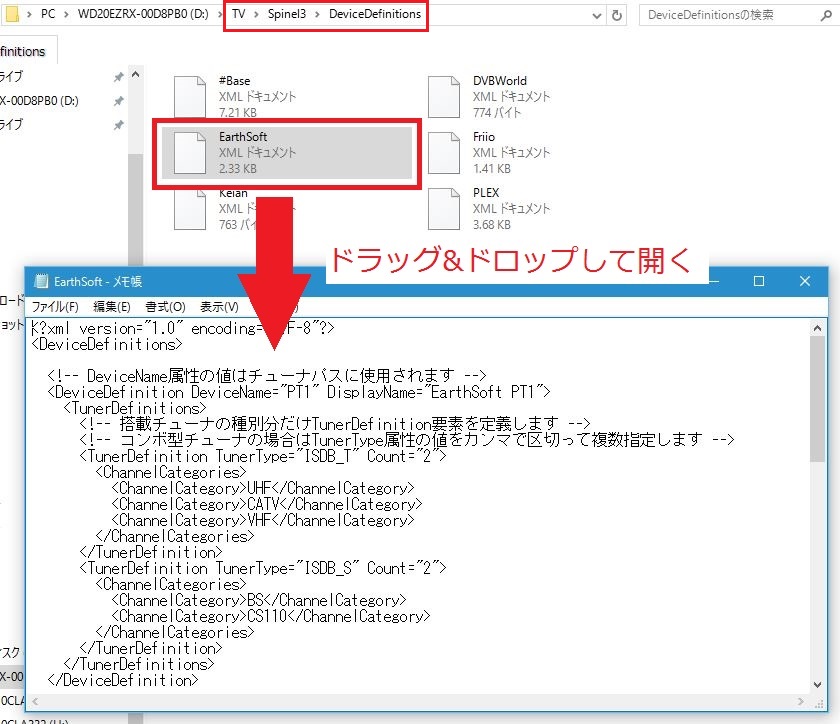
Task: Click Notepad horizontal scrollbar left arrow
Action: [x=35, y=701]
